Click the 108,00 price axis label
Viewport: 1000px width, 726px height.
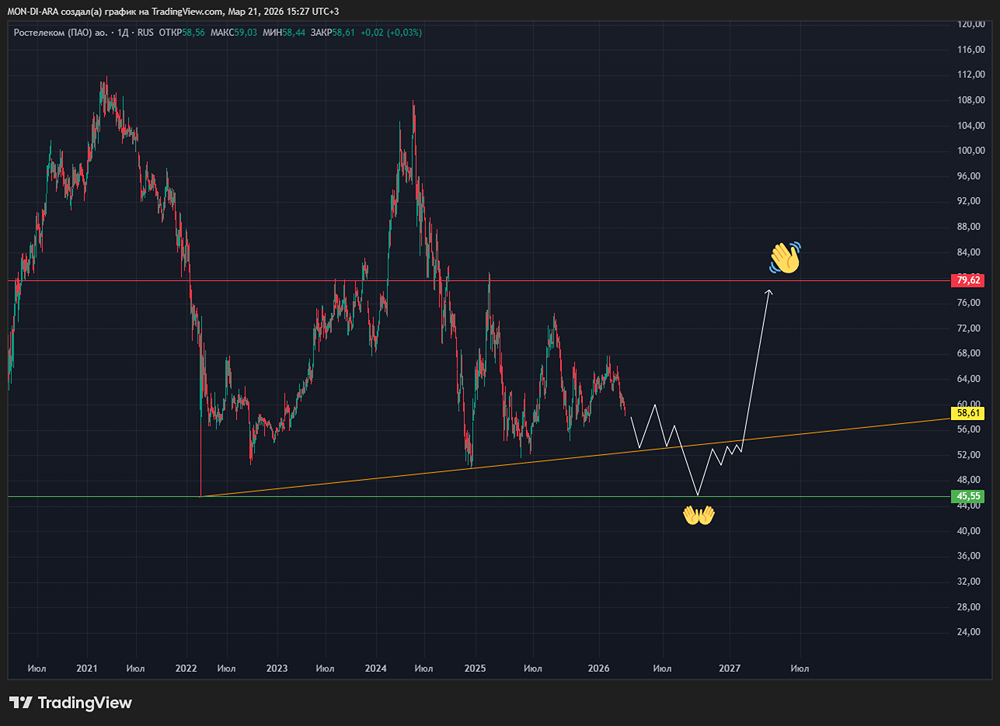coord(971,100)
